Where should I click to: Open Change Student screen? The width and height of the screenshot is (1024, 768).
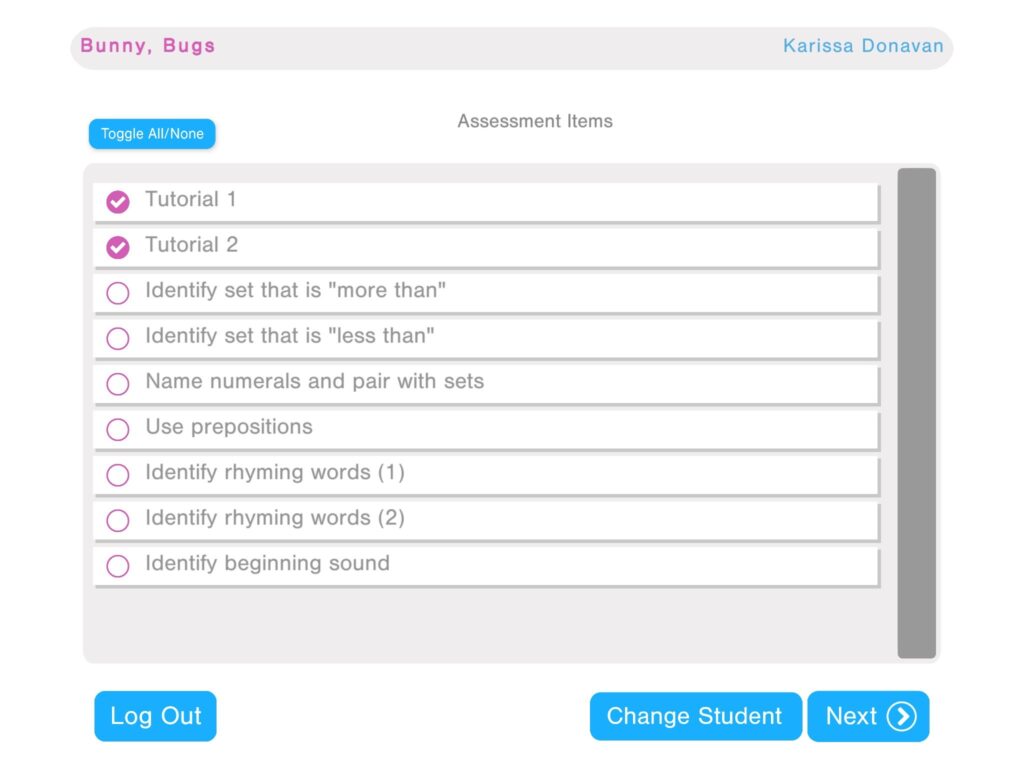(695, 716)
